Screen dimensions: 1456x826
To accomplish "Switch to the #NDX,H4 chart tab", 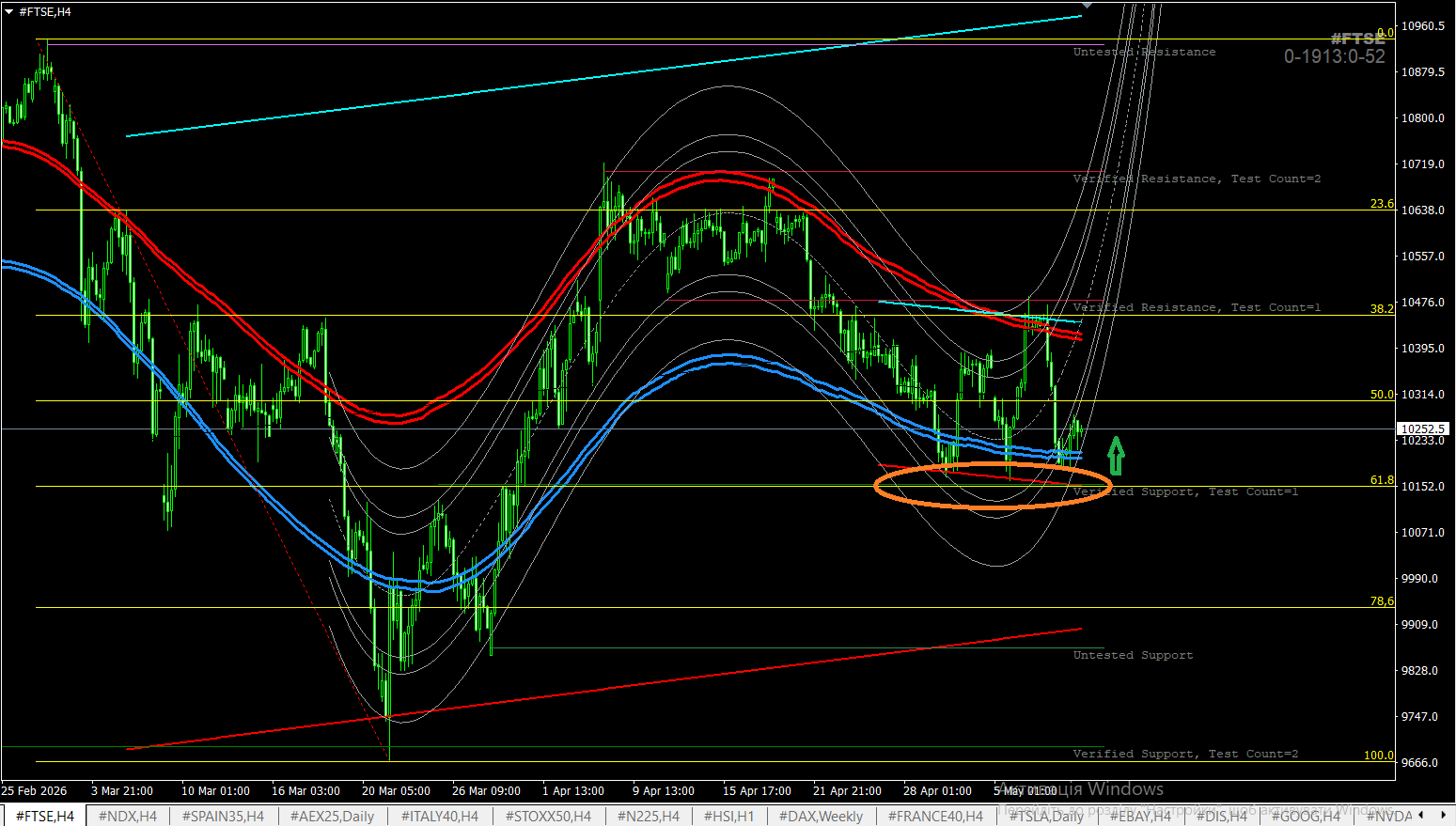I will [x=127, y=816].
